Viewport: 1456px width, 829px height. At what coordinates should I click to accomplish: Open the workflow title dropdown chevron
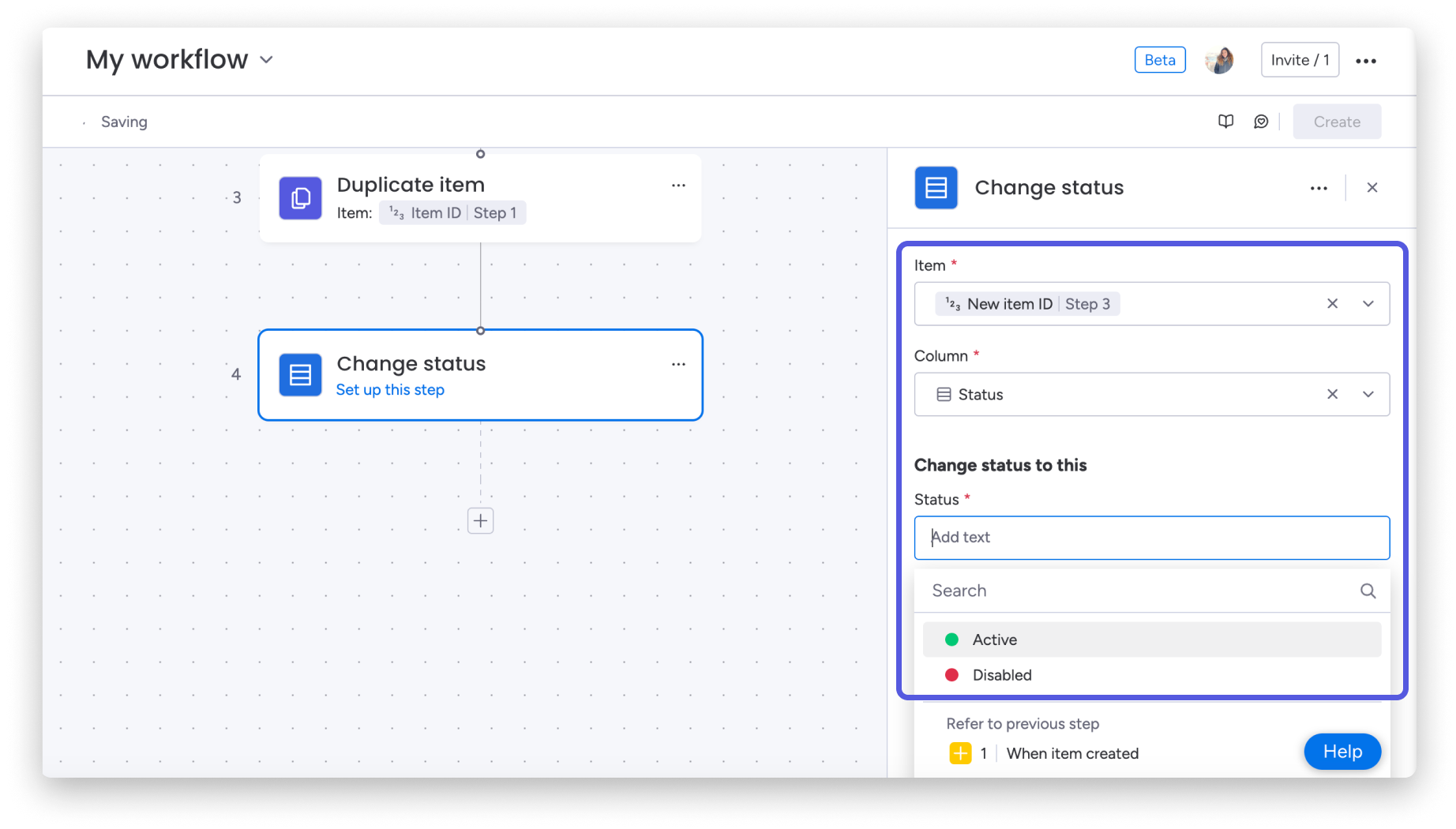[267, 60]
